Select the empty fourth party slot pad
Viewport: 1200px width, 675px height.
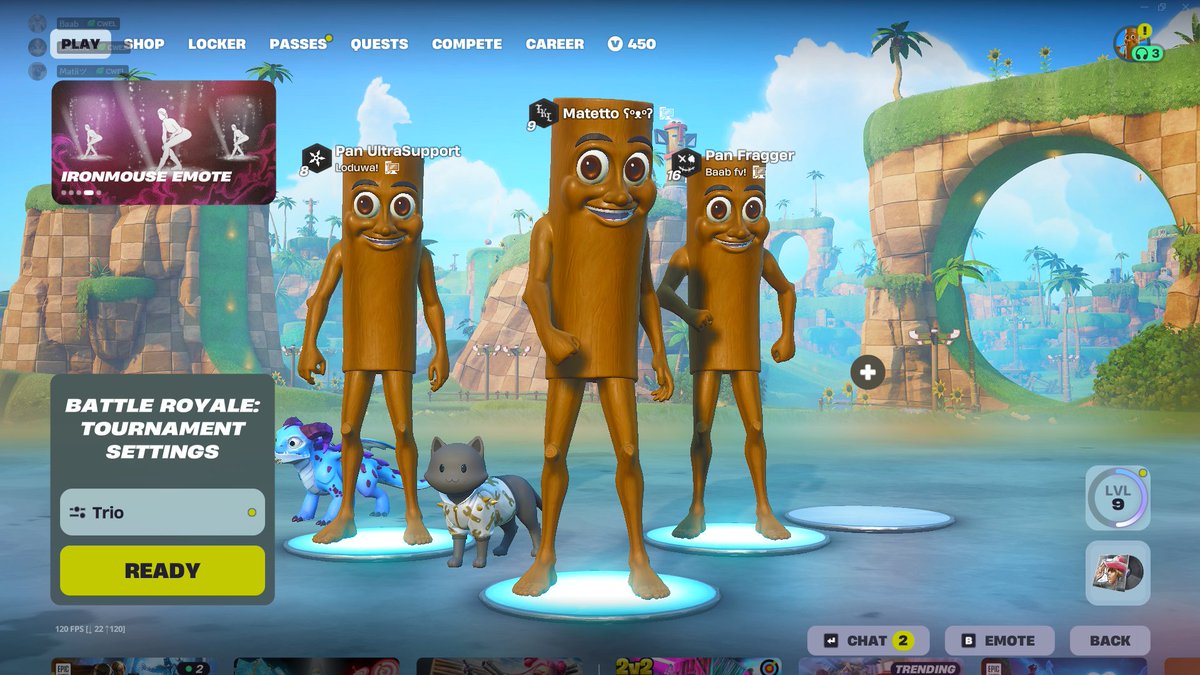pos(869,518)
